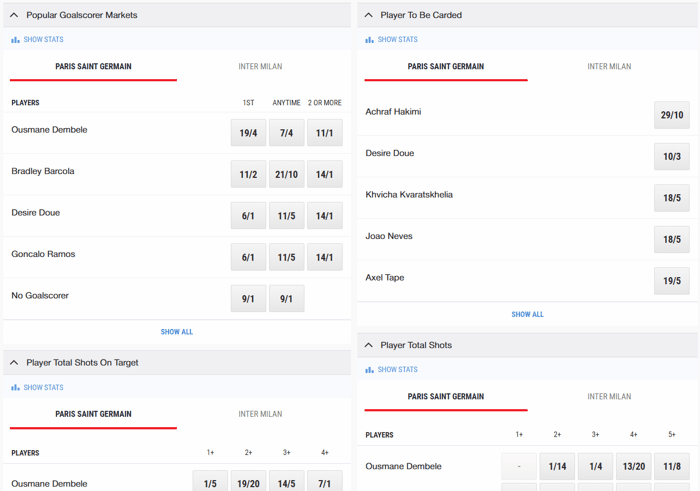Switch to Inter Milan tab in Player To Be Carded

[x=609, y=67]
